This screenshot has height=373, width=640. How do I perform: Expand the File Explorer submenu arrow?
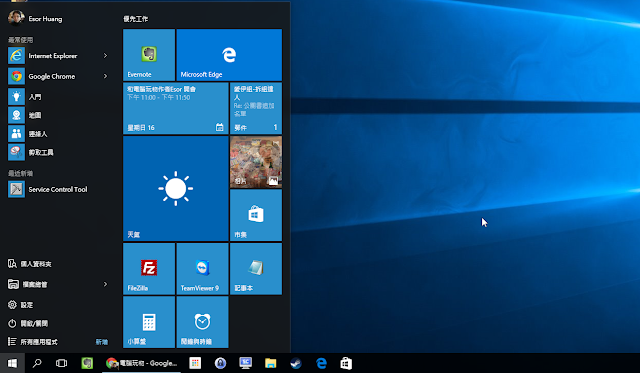pos(105,284)
